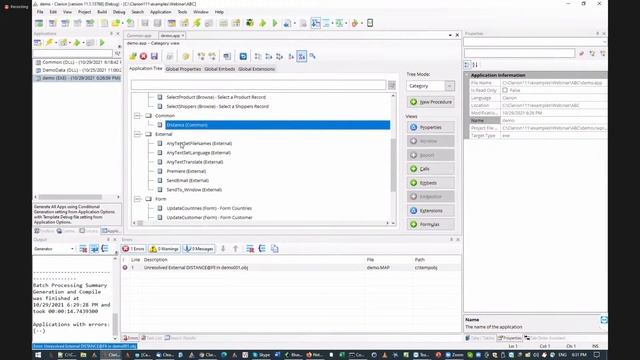Switch to Global Properties tab
Screen dimensions: 640x360
(x=183, y=69)
